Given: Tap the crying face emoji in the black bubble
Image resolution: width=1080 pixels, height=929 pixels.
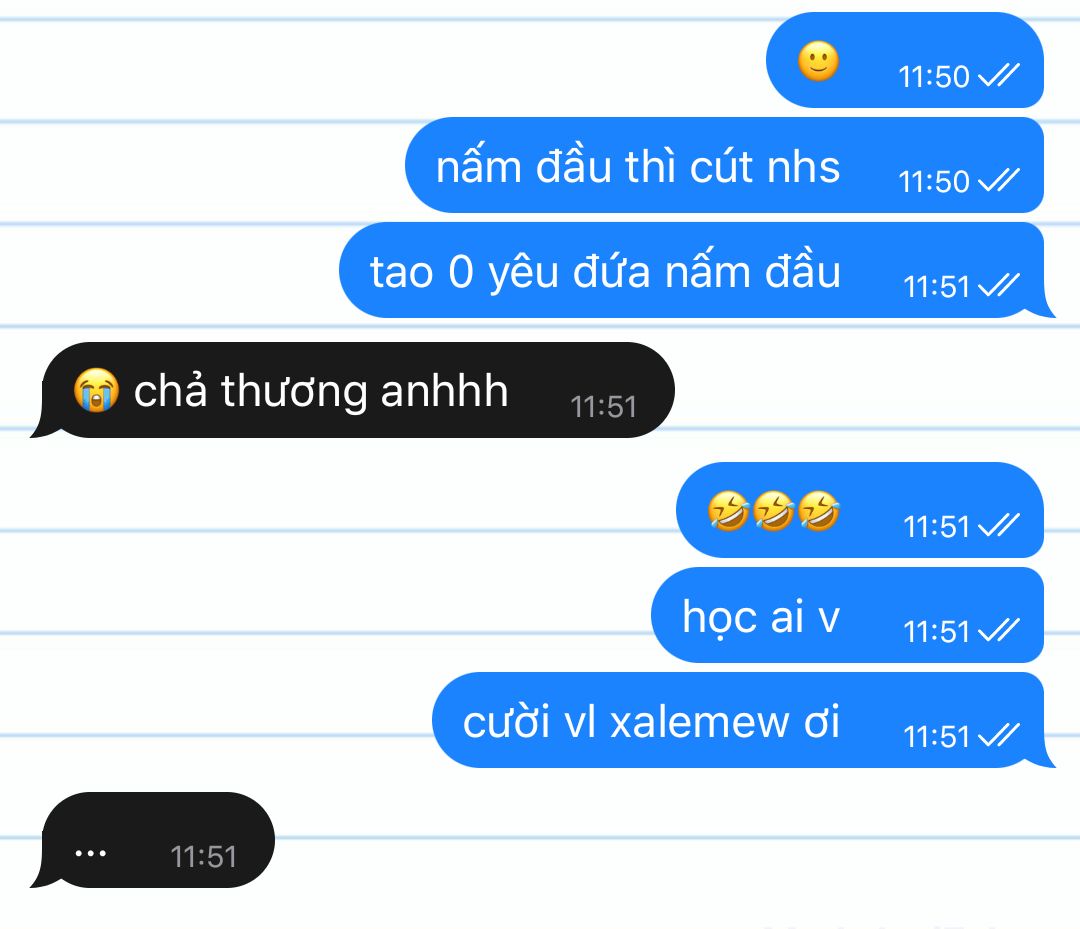Looking at the screenshot, I should 96,390.
